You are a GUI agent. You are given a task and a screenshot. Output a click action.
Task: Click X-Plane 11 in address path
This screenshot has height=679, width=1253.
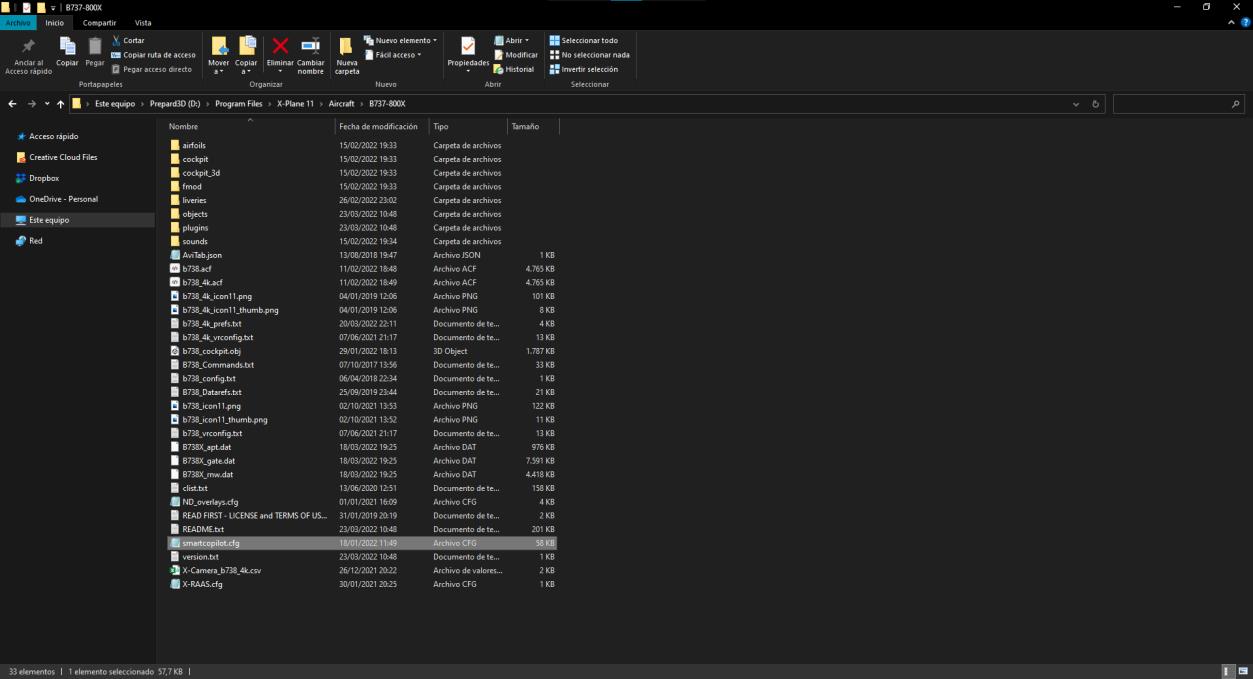coord(297,104)
